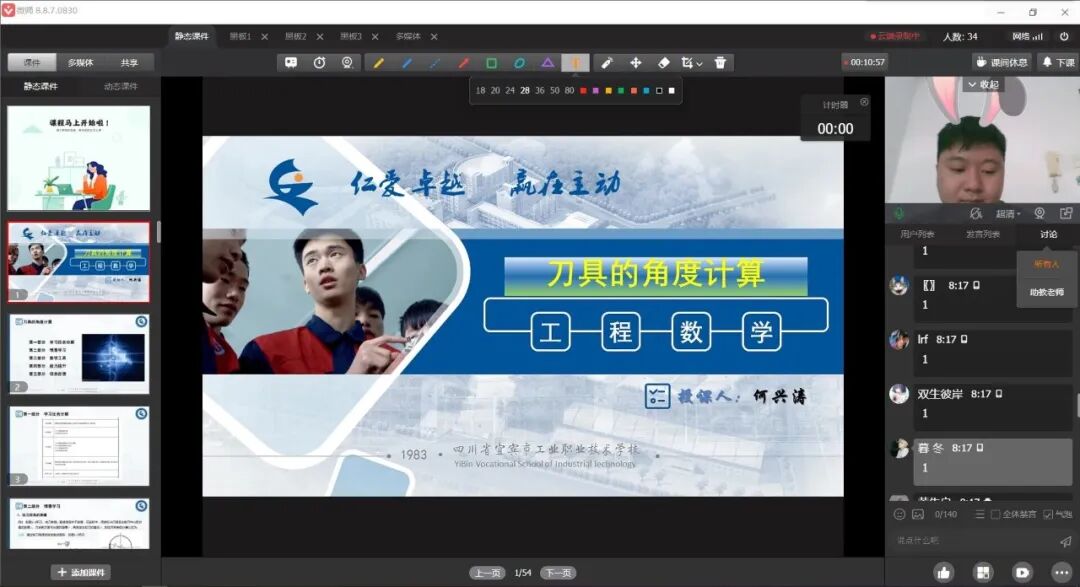
Task: Select the purple triangle shape tool
Action: (x=548, y=63)
